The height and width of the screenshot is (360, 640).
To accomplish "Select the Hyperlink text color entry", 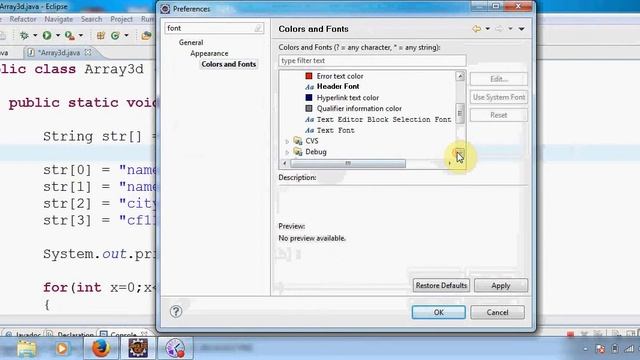I will [348, 98].
